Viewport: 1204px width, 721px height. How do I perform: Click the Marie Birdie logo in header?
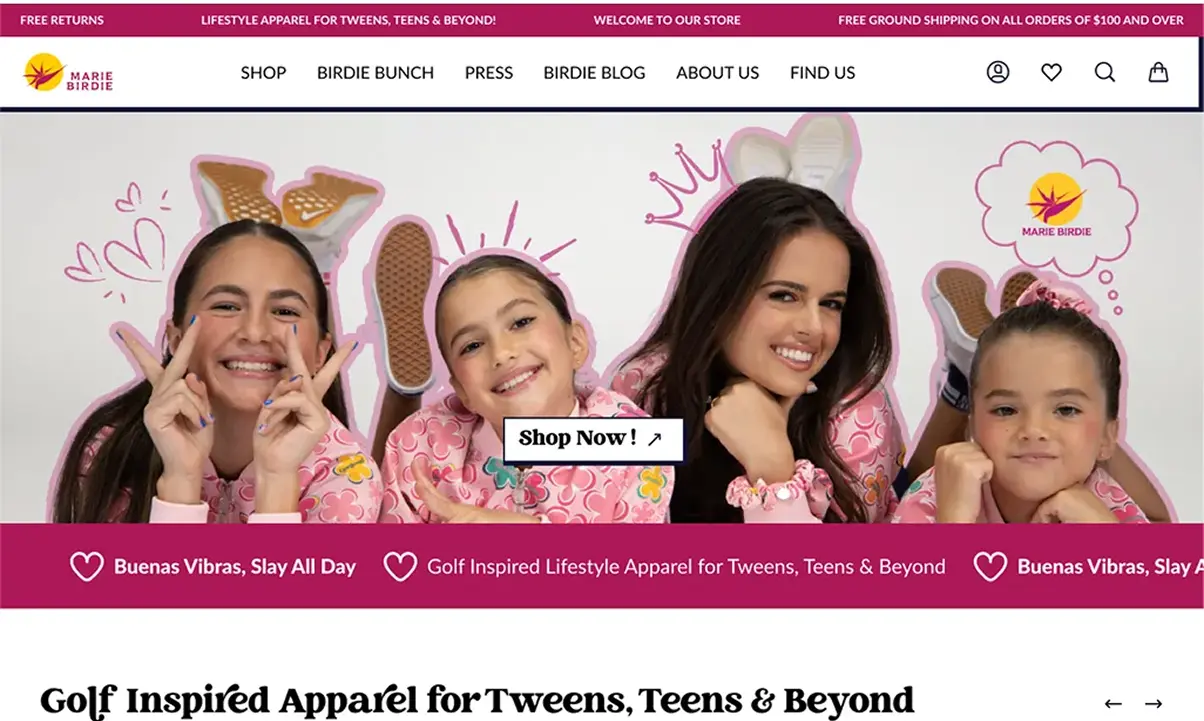[68, 72]
